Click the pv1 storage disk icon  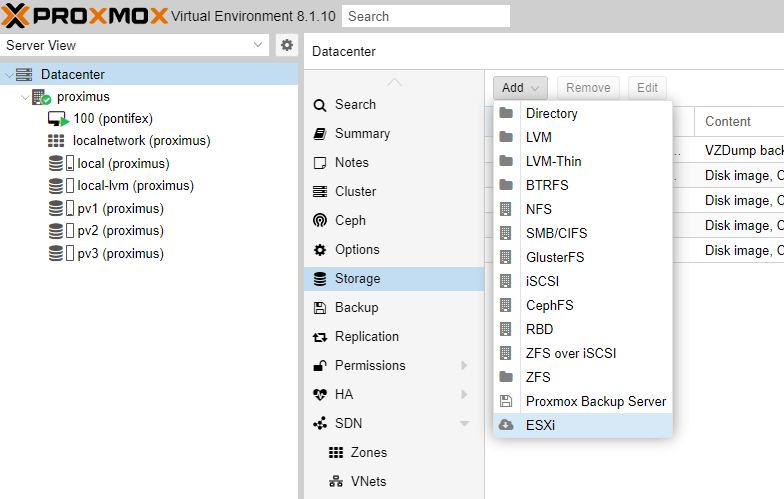tap(56, 208)
